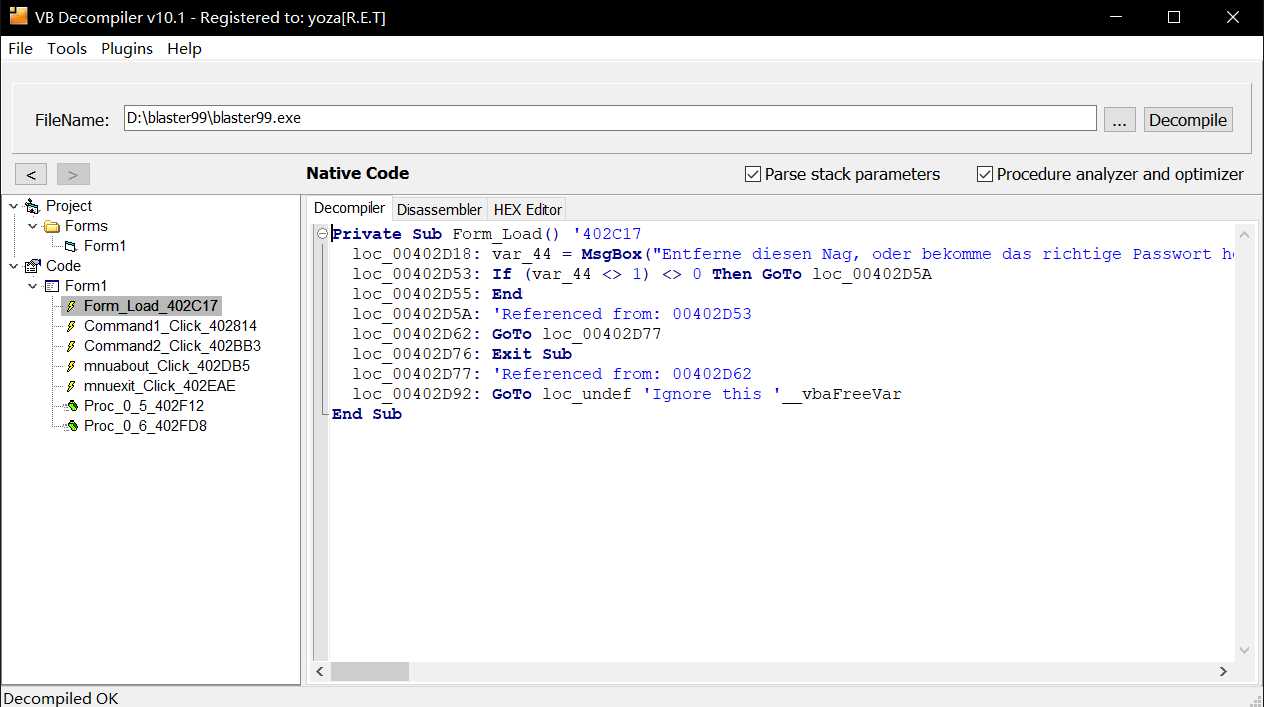Viewport: 1264px width, 707px height.
Task: Click the Decompile button
Action: [1188, 120]
